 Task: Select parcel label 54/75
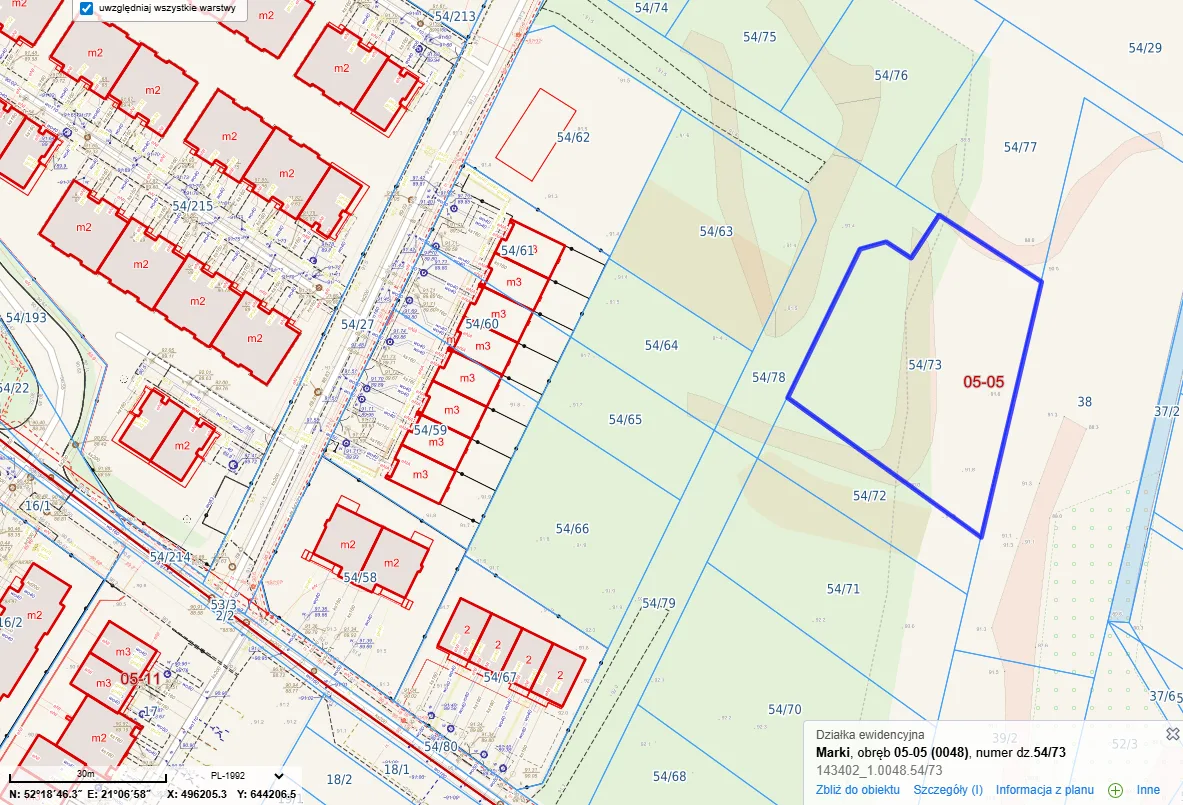pos(759,37)
